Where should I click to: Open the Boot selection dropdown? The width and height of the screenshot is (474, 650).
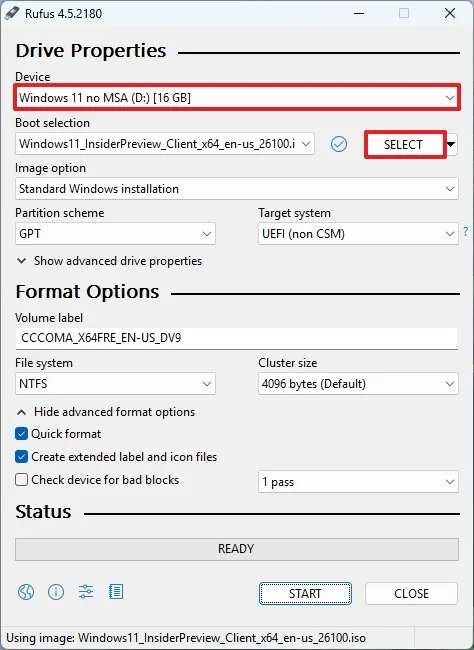(165, 144)
